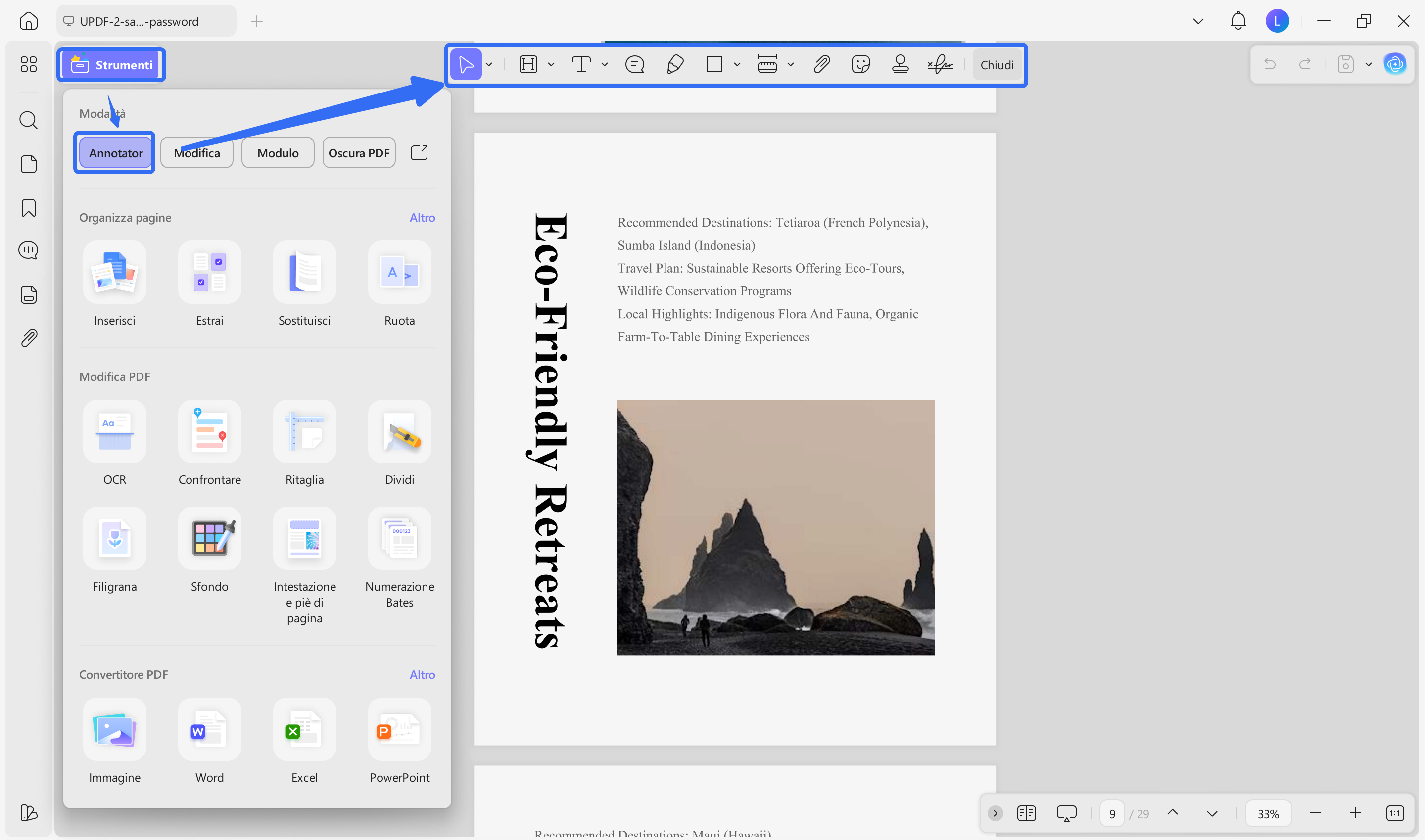Switch to Modulo mode
Screen dimensions: 1425x840
click(278, 153)
